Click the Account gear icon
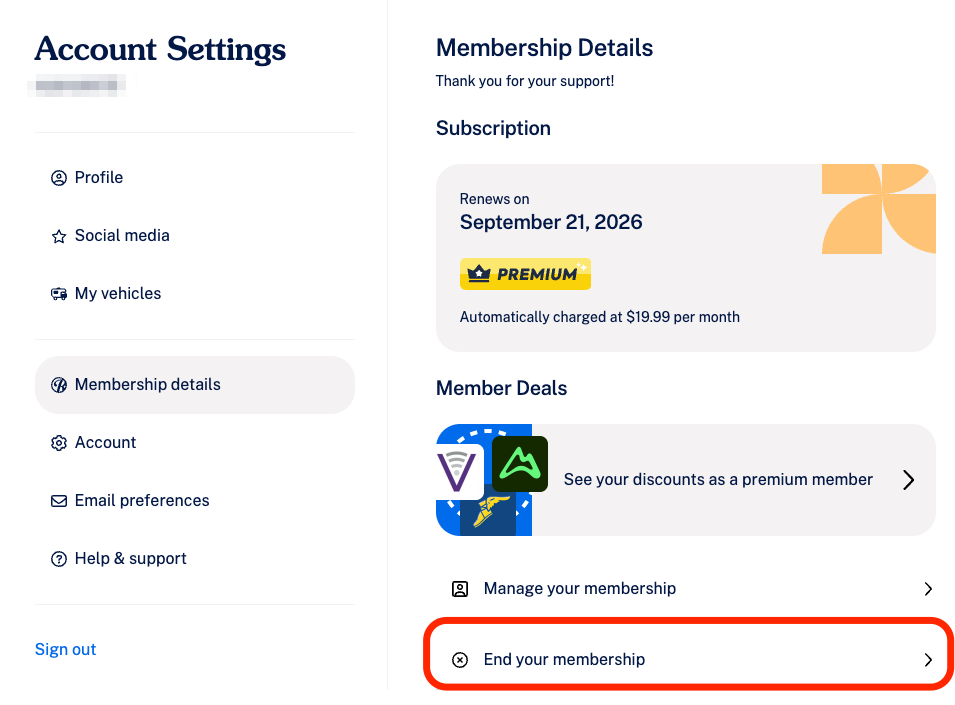The width and height of the screenshot is (955, 705). coord(58,443)
